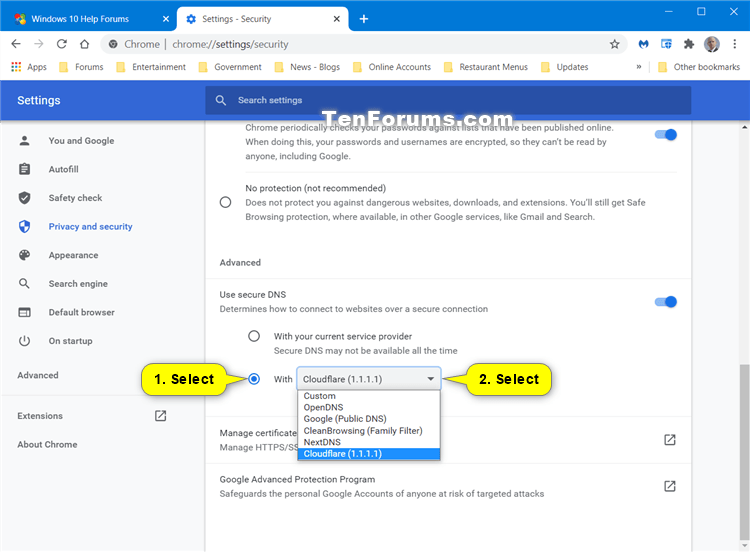Open the Extensions puzzle piece menu

pyautogui.click(x=688, y=44)
